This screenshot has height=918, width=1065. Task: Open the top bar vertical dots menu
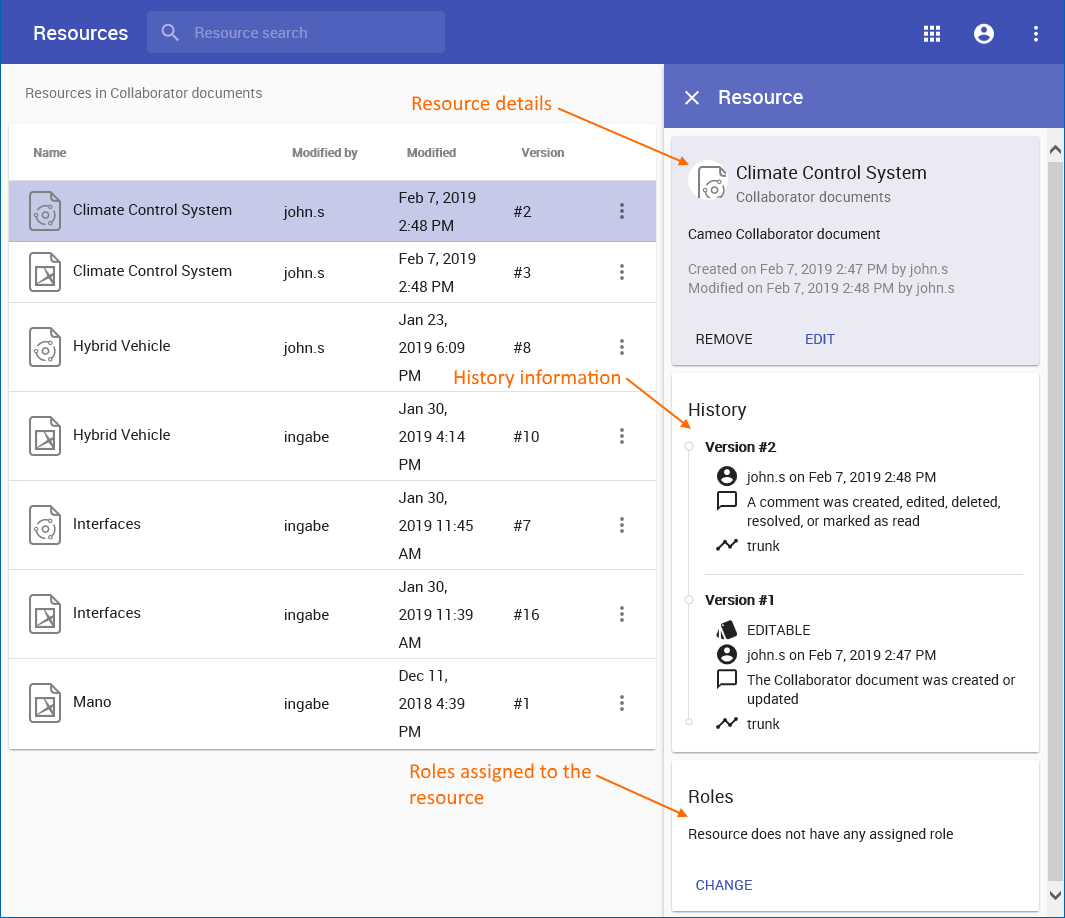(x=1036, y=33)
